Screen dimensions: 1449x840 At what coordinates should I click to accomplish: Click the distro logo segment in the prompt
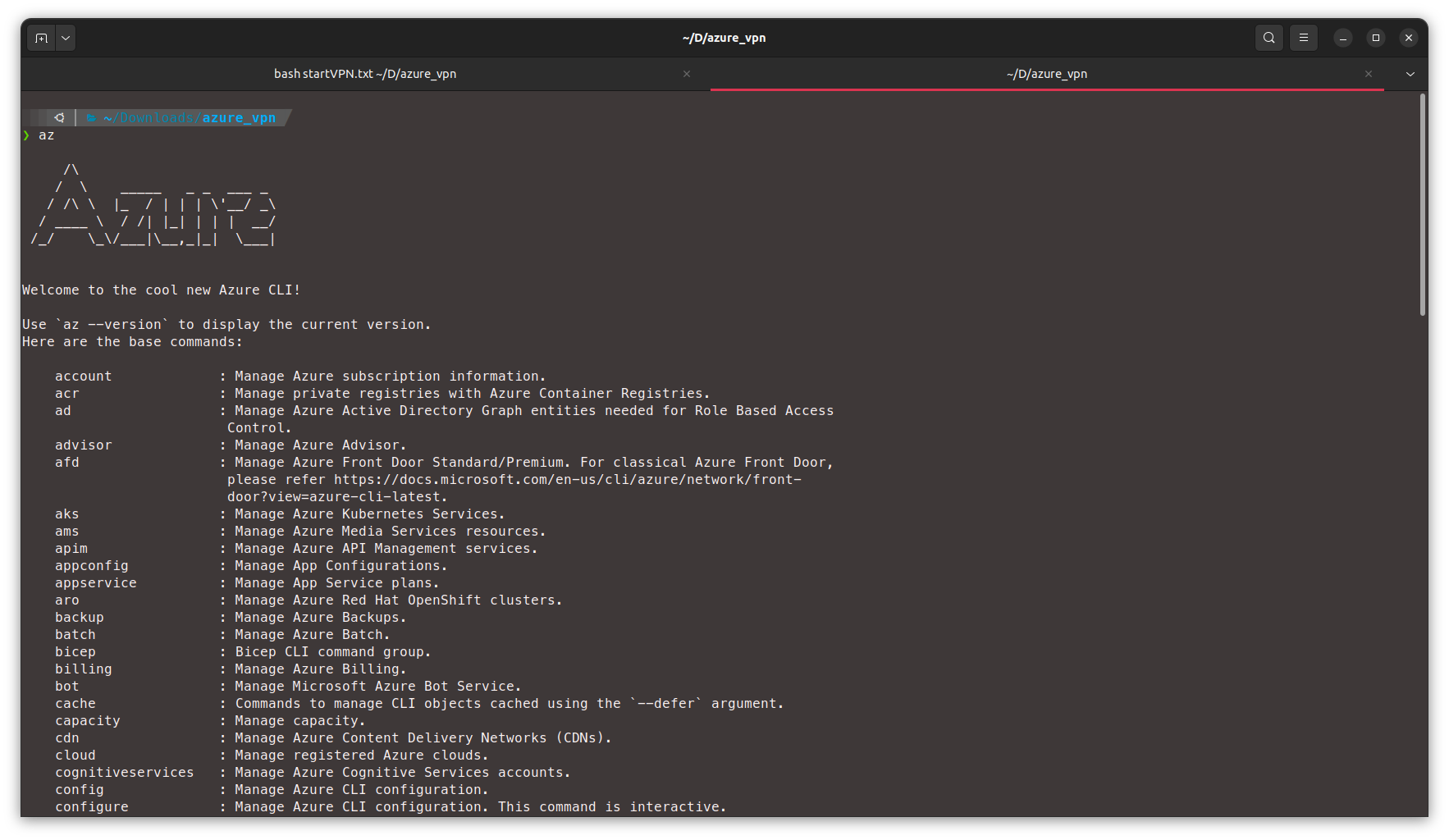[58, 116]
